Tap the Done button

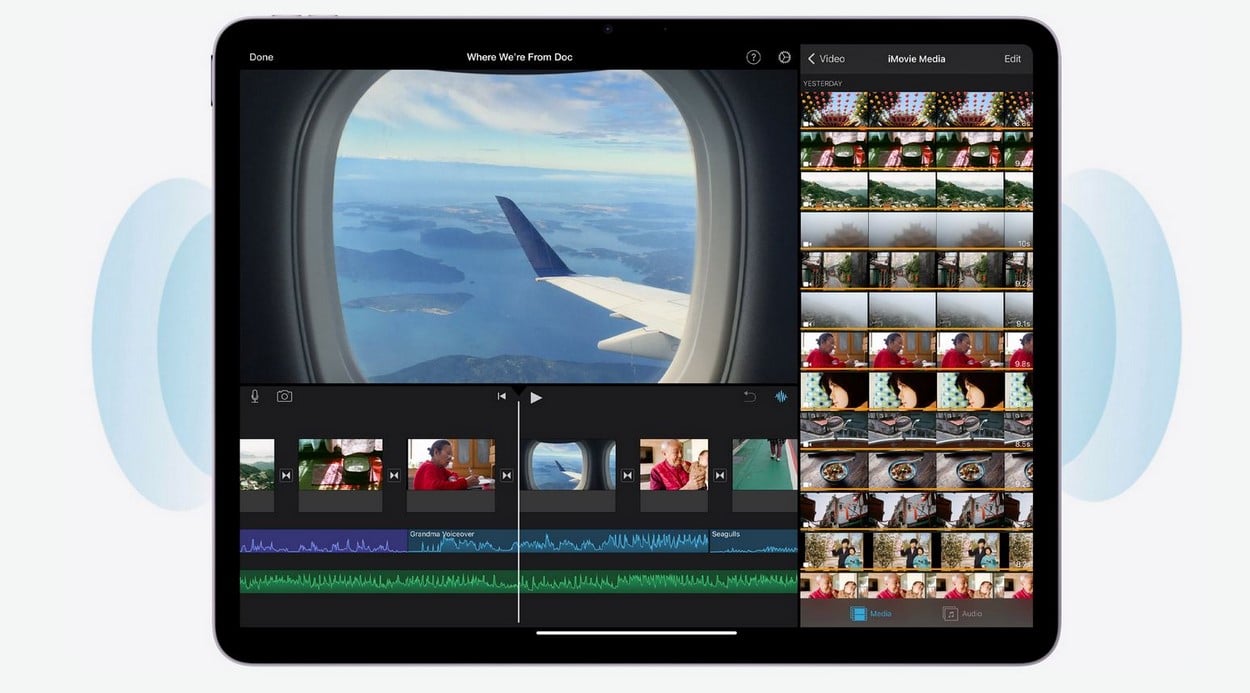click(261, 57)
